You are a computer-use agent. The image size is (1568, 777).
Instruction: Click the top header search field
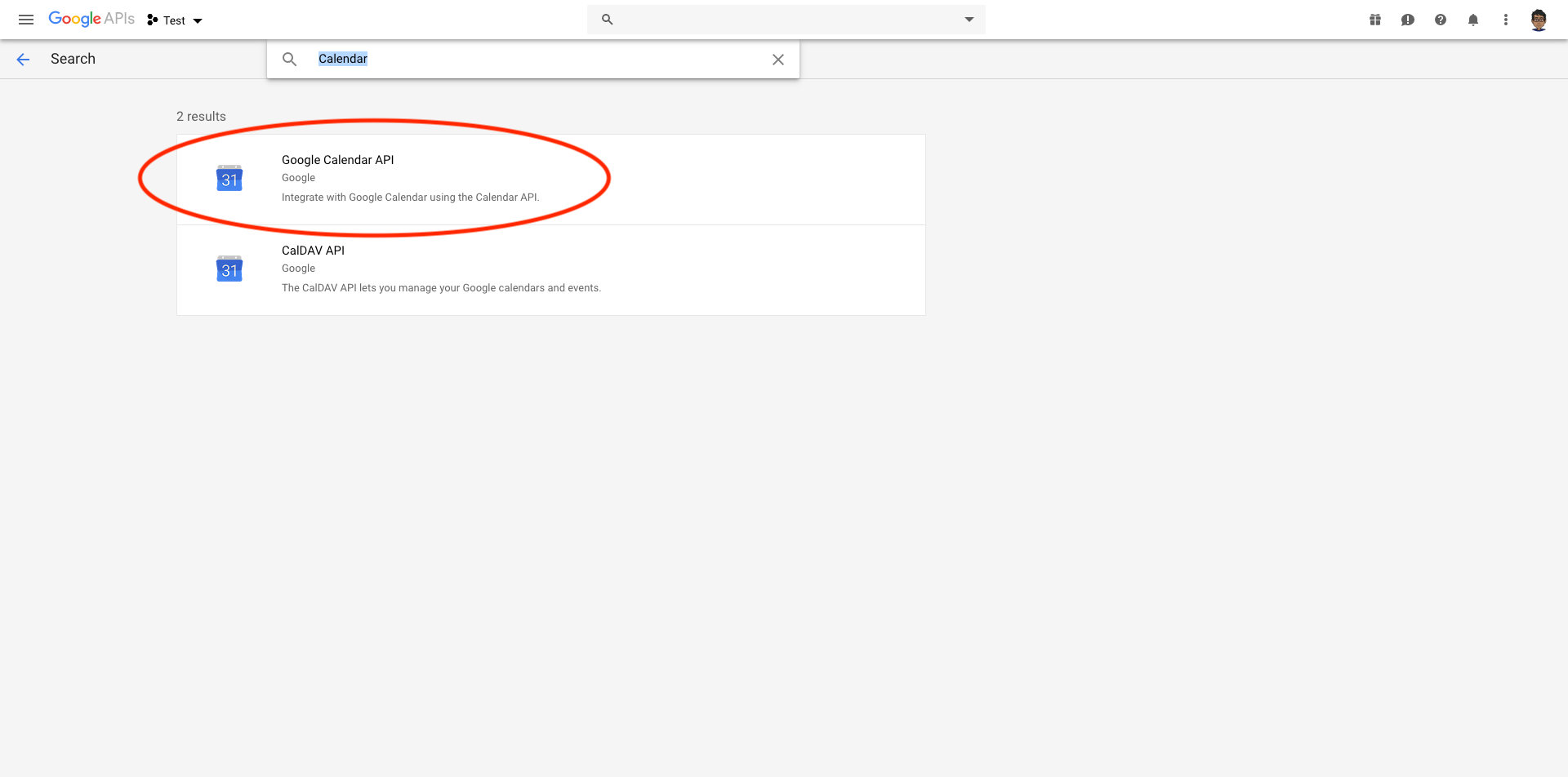pos(784,20)
